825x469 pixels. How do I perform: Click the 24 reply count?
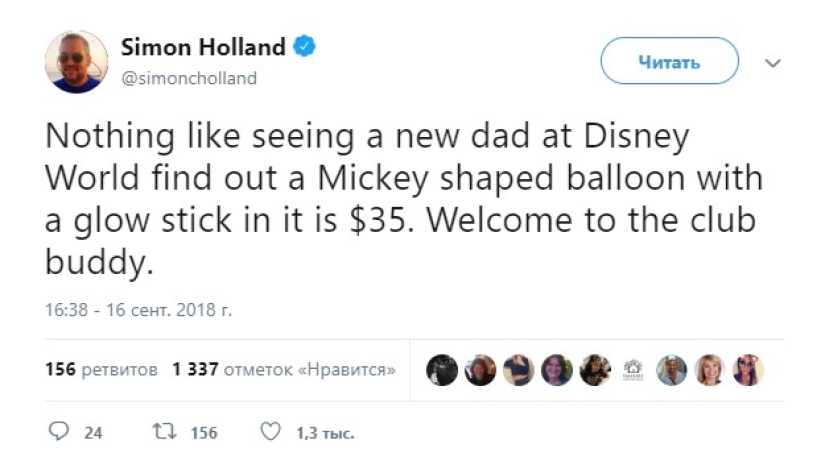click(x=93, y=433)
